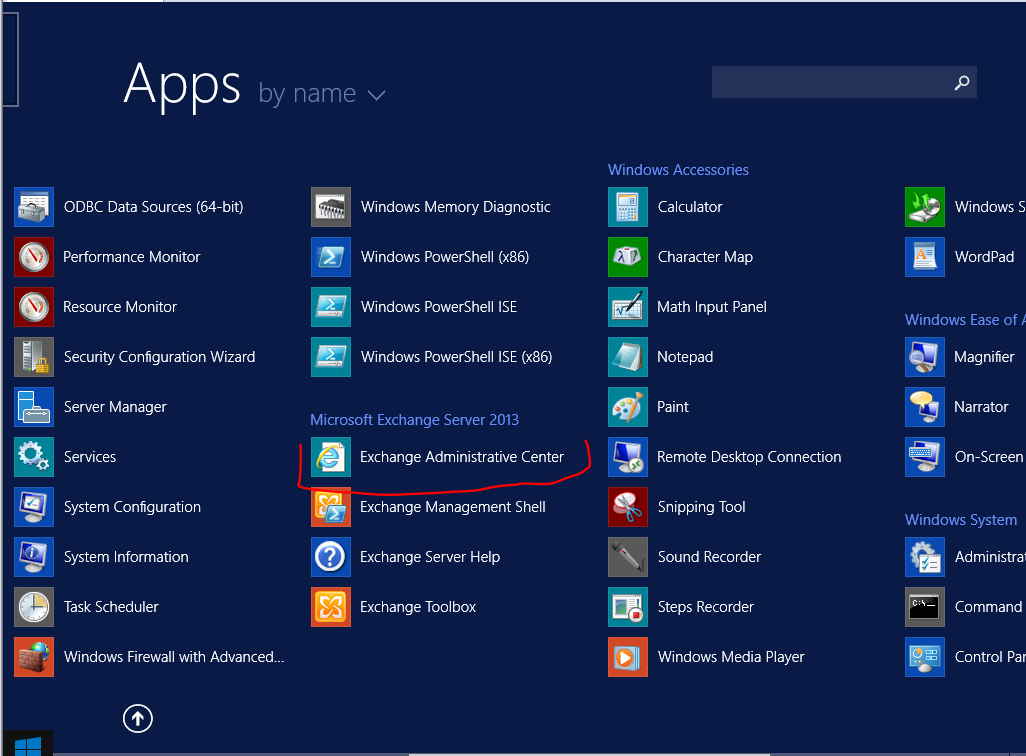This screenshot has height=756, width=1026.
Task: Launch Magnifier icon
Action: pos(925,357)
